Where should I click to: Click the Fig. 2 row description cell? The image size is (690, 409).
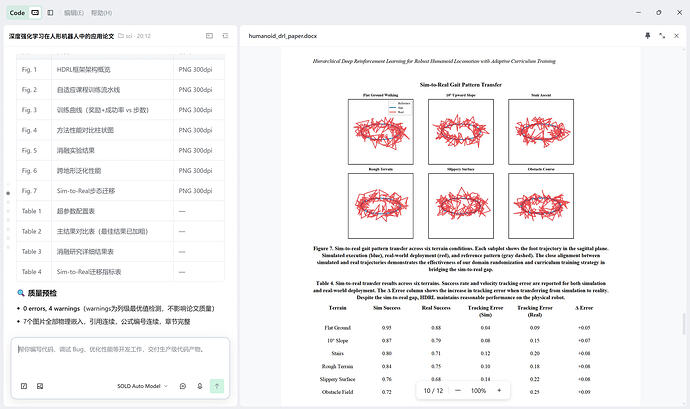112,90
